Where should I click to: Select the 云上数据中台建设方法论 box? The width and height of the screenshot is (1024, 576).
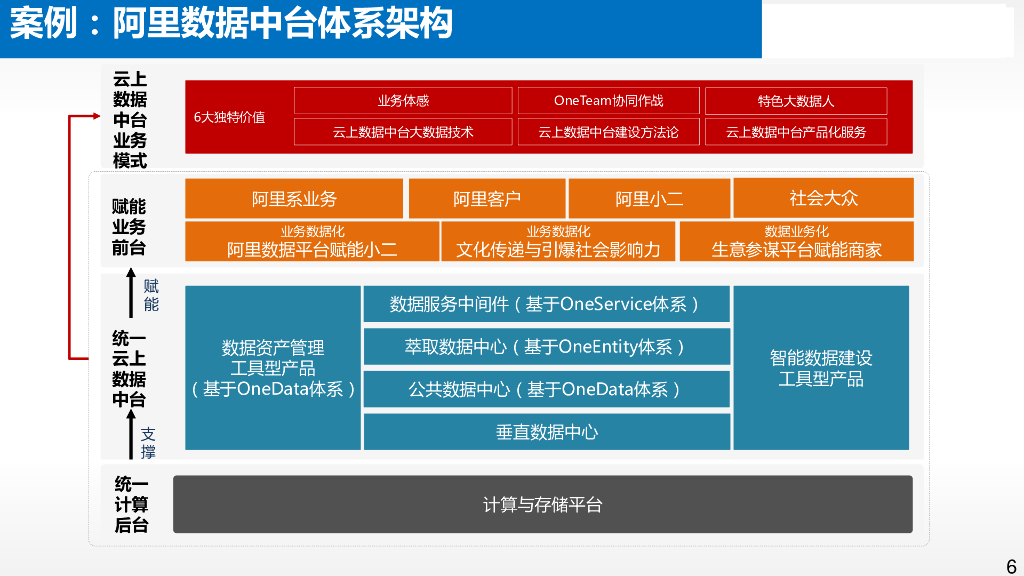(x=609, y=132)
